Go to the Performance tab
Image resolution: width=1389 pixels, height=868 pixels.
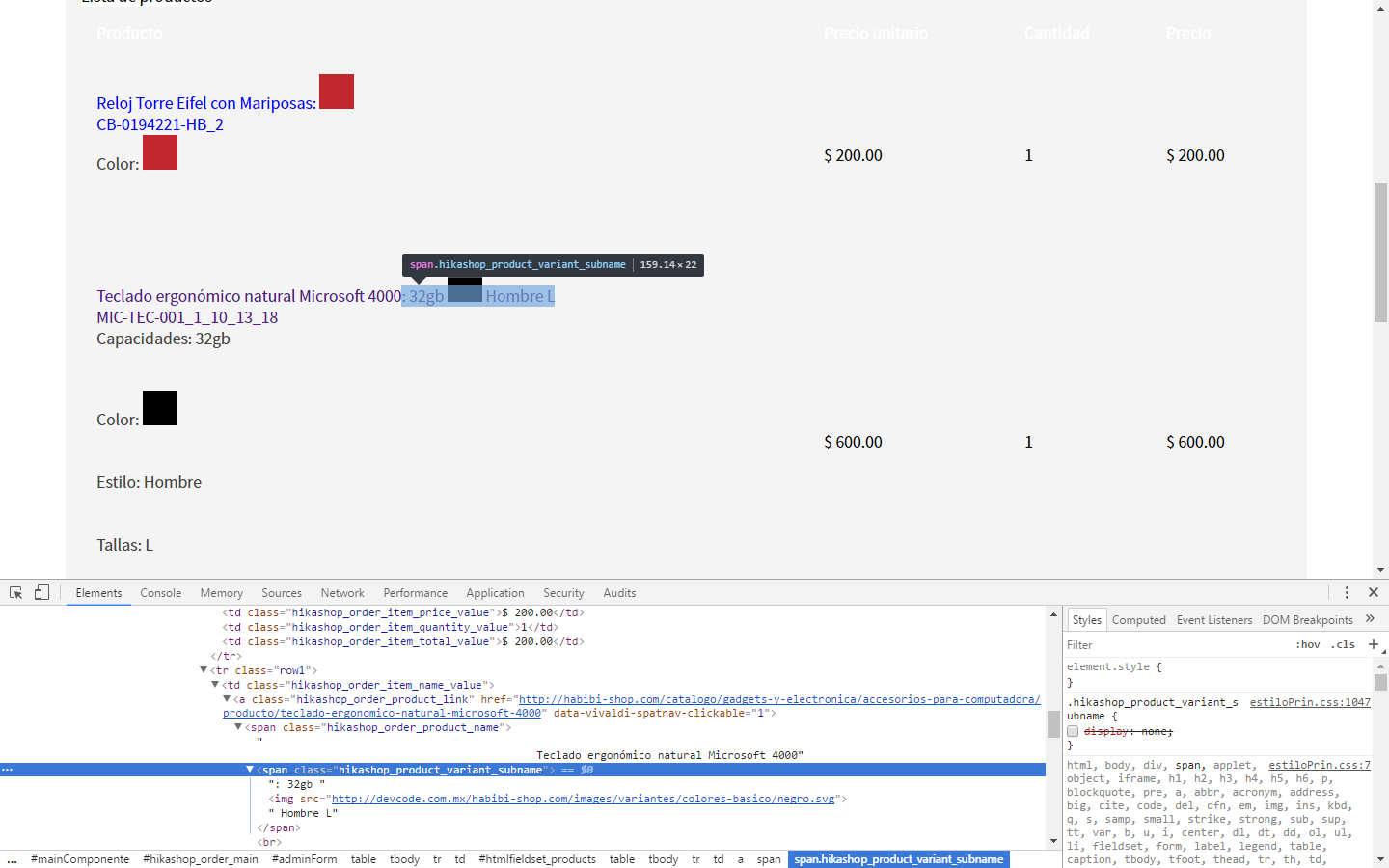[x=416, y=593]
